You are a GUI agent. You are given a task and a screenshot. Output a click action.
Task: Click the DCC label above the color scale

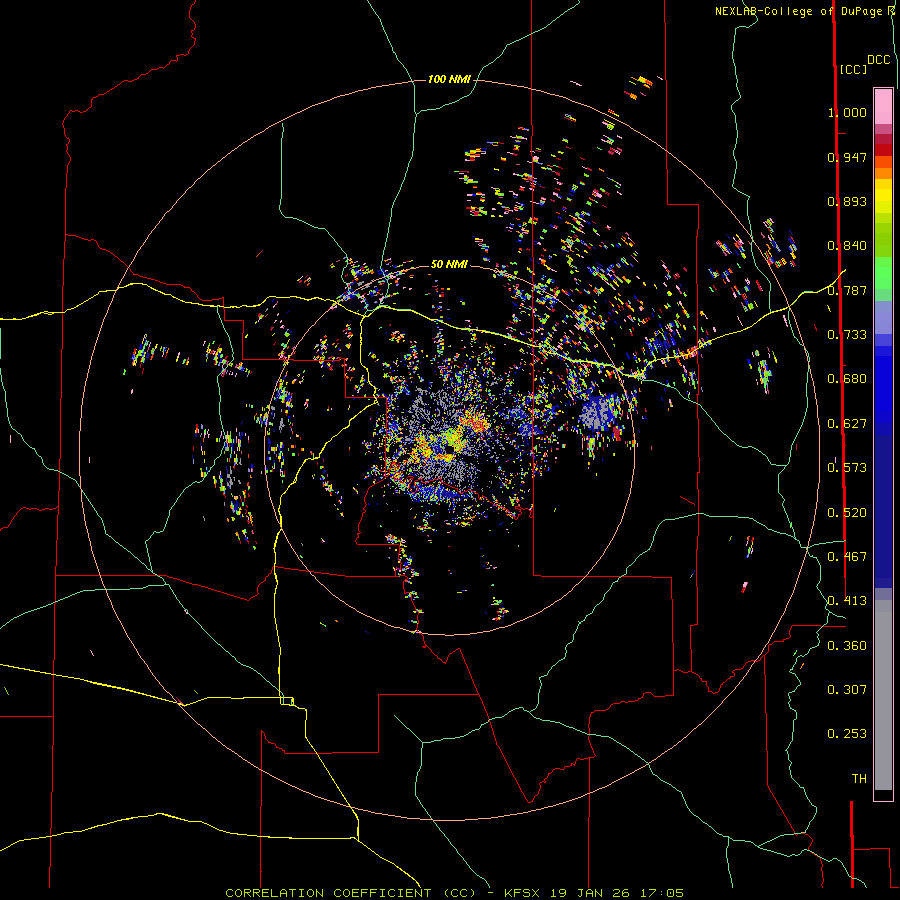coord(879,60)
